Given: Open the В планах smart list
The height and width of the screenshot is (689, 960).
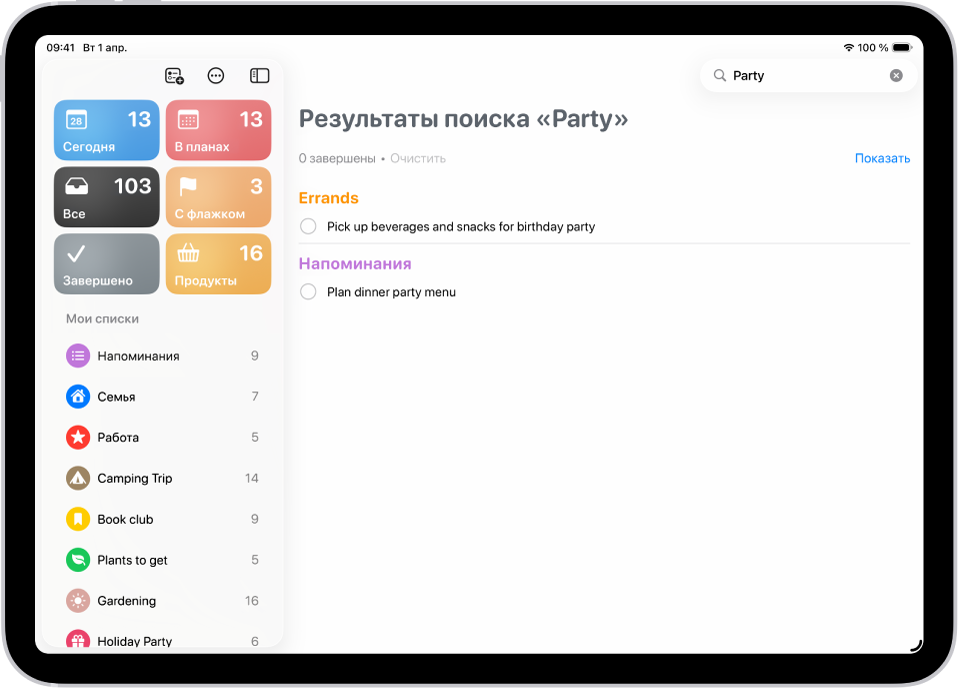Looking at the screenshot, I should click(x=218, y=130).
